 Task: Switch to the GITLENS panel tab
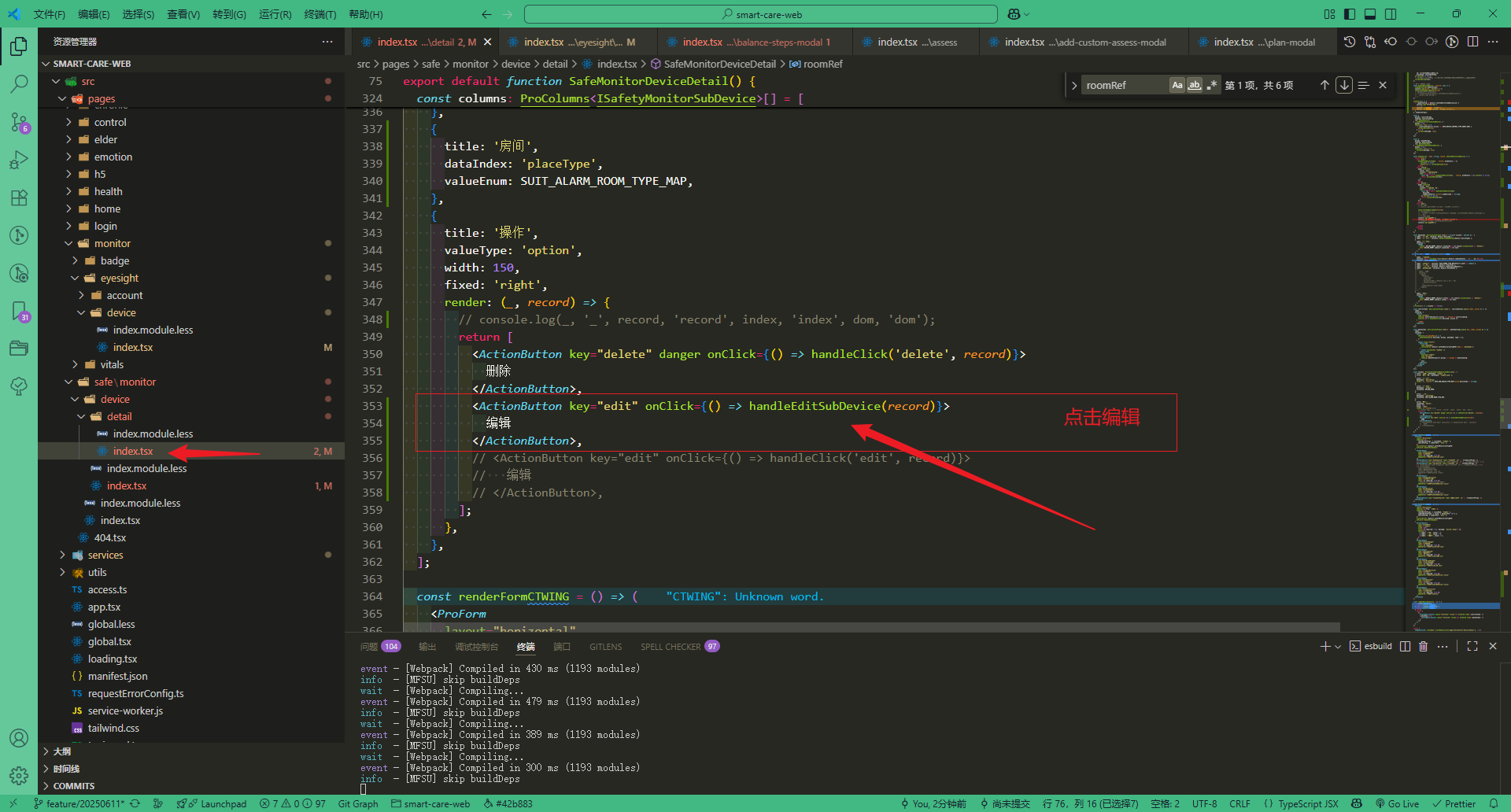click(x=605, y=646)
